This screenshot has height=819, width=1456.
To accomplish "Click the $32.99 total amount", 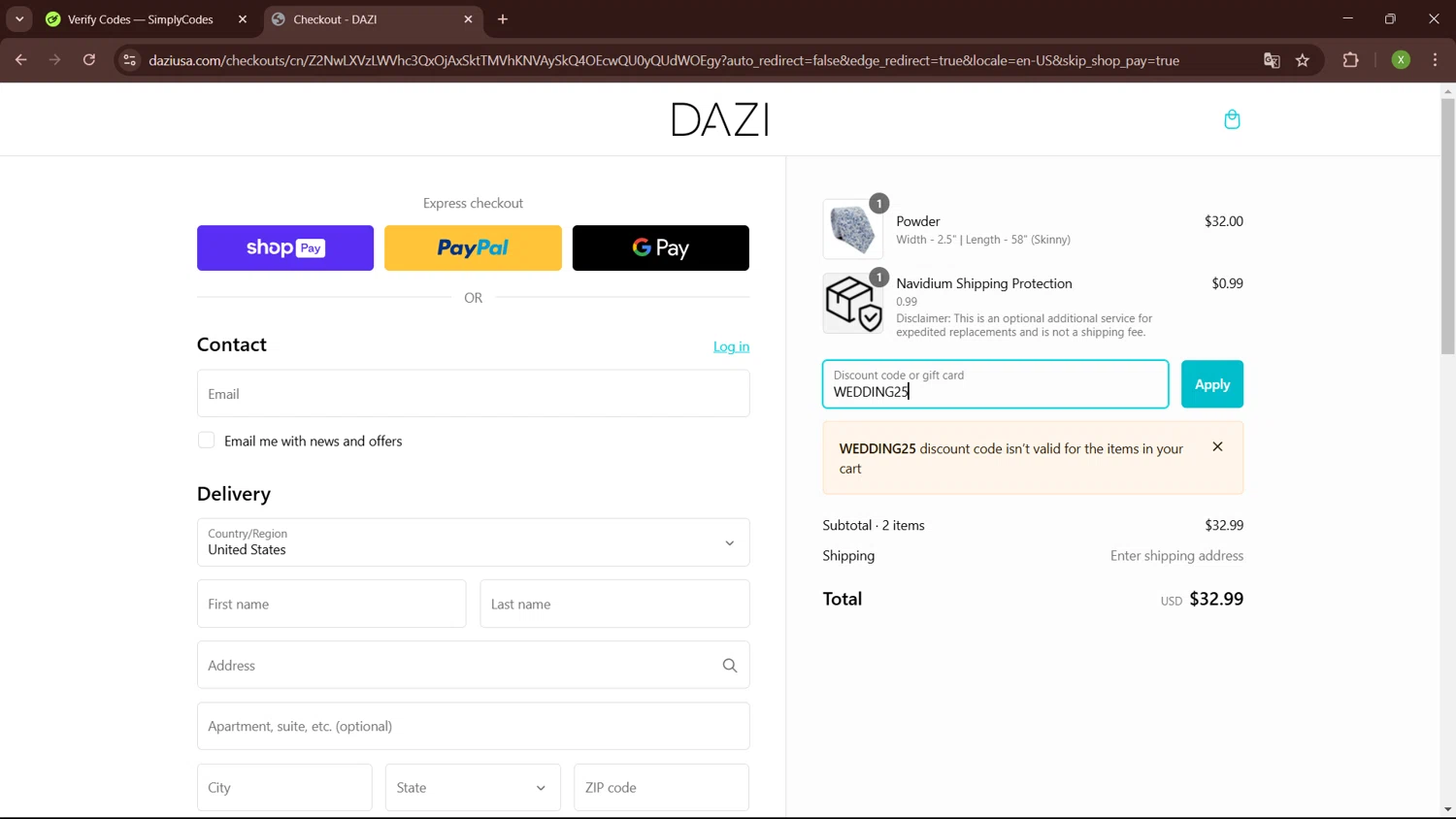I will (x=1216, y=599).
